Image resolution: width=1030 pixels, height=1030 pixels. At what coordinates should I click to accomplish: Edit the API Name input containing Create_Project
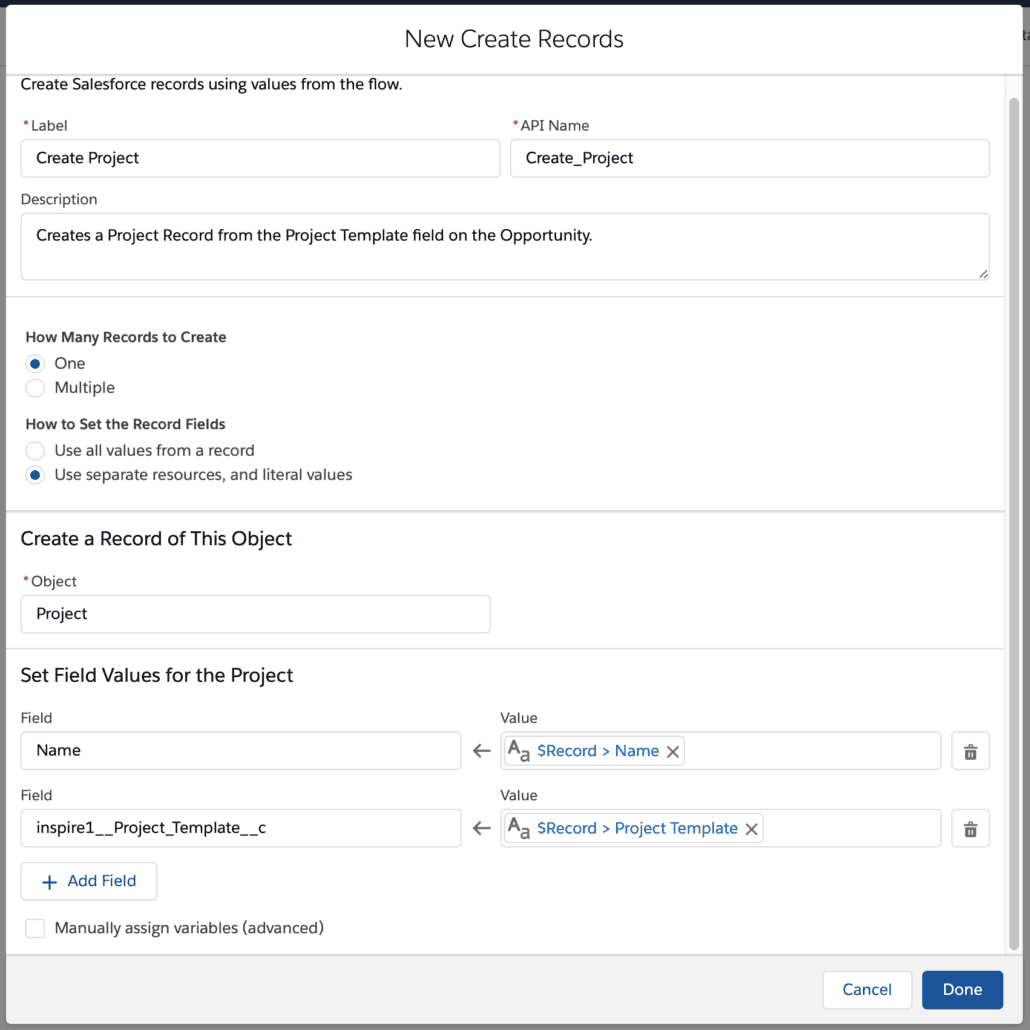750,158
